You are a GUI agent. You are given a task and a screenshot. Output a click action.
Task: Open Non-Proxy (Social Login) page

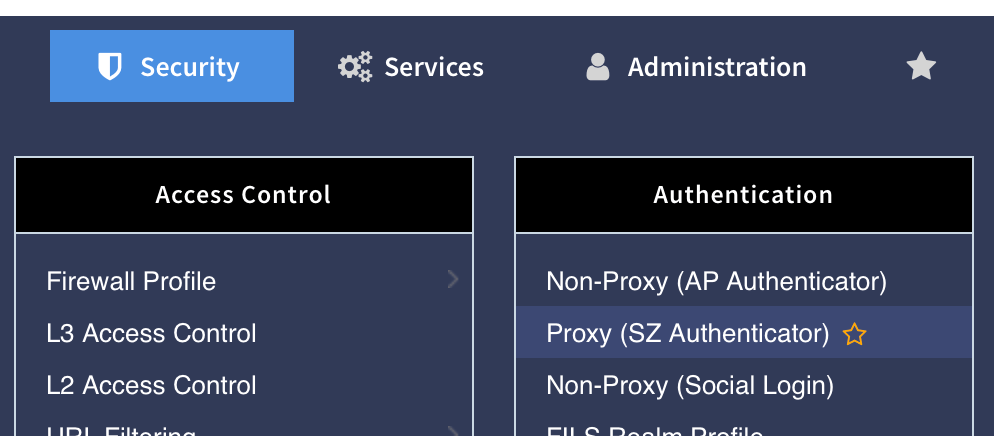tap(690, 386)
